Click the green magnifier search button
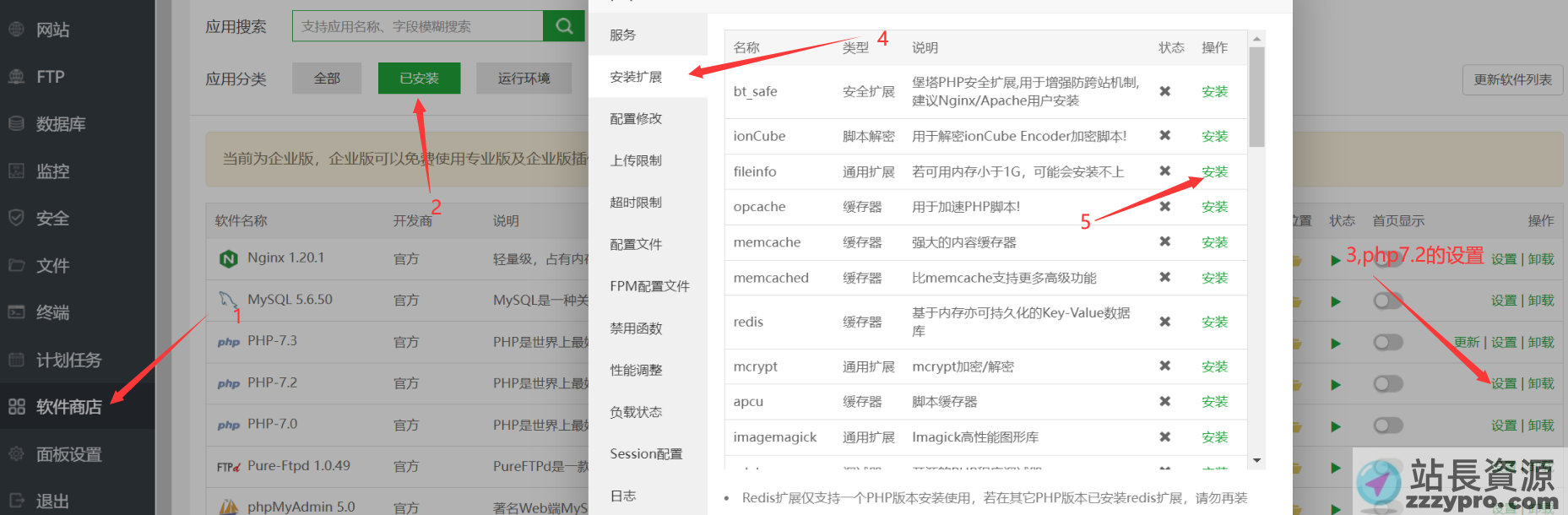 564,26
